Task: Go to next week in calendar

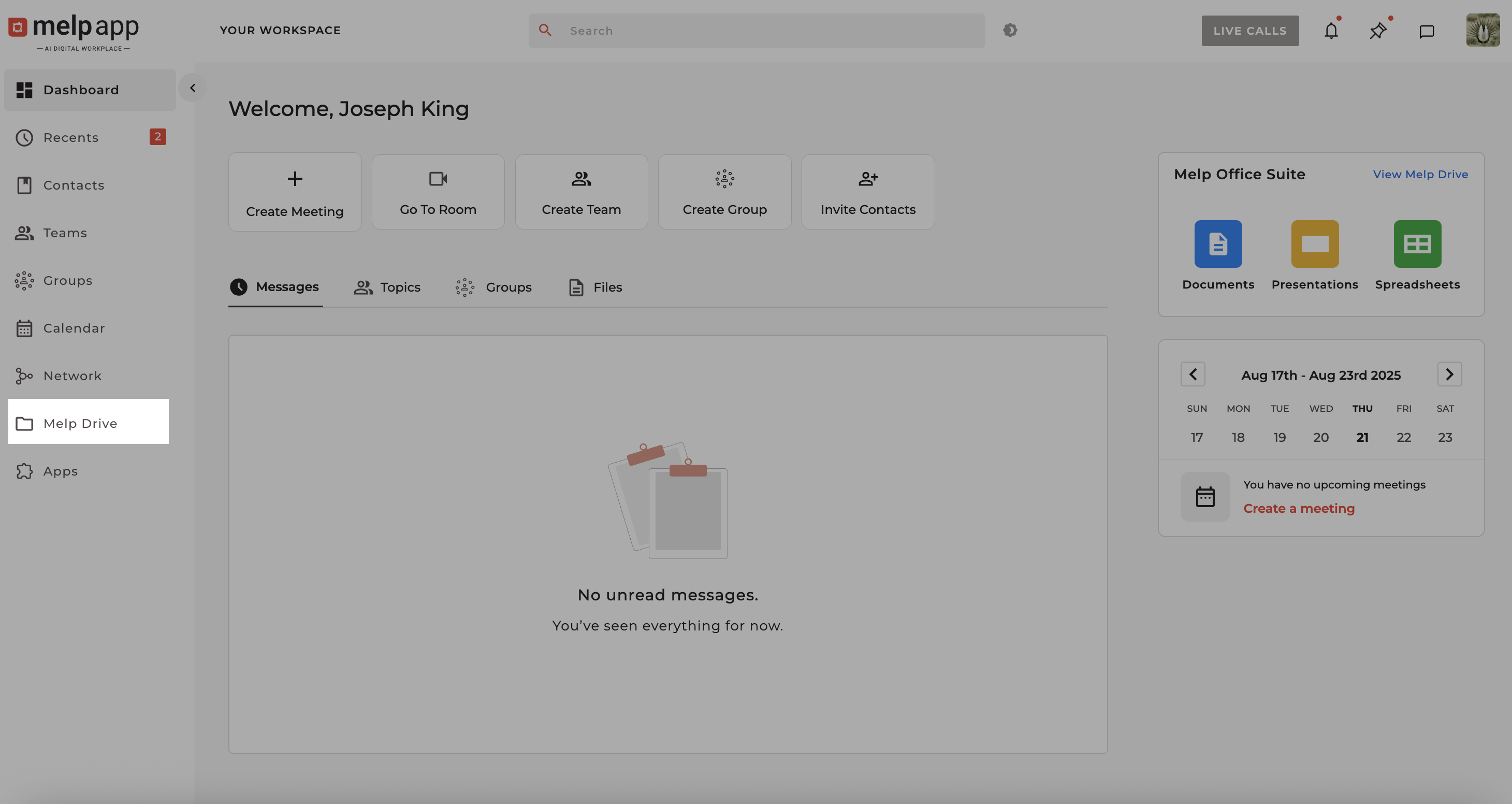Action: pyautogui.click(x=1449, y=374)
